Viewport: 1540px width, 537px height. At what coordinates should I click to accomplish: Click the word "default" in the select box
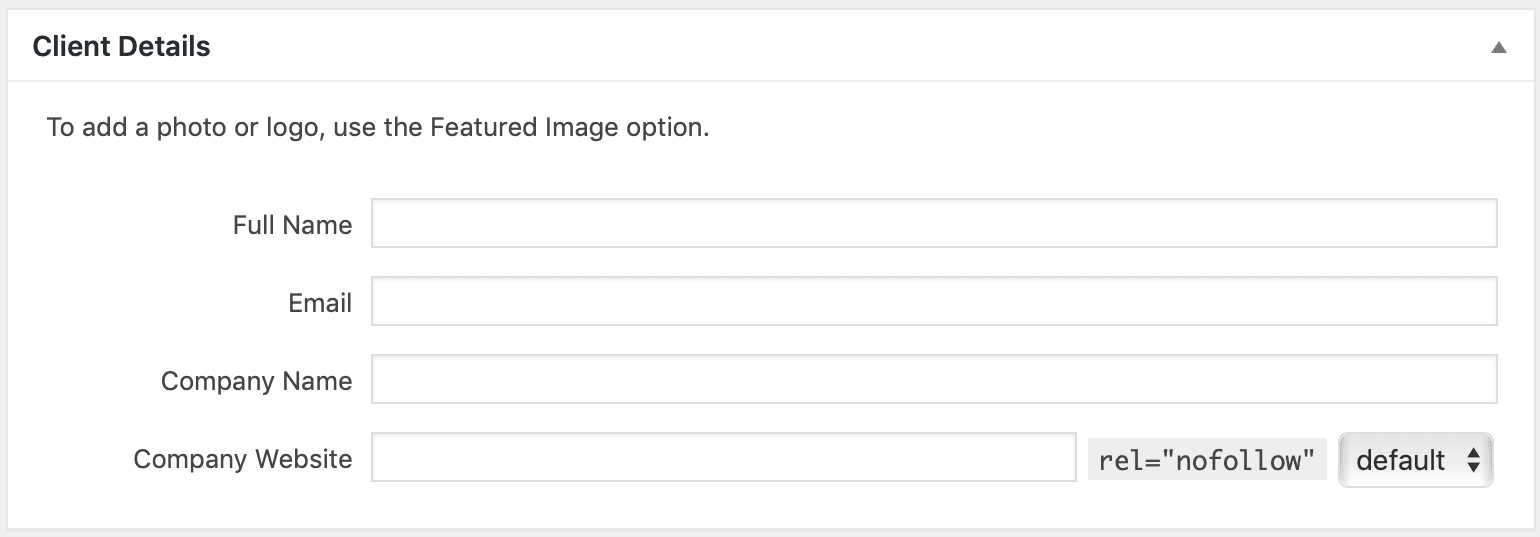coord(1400,460)
